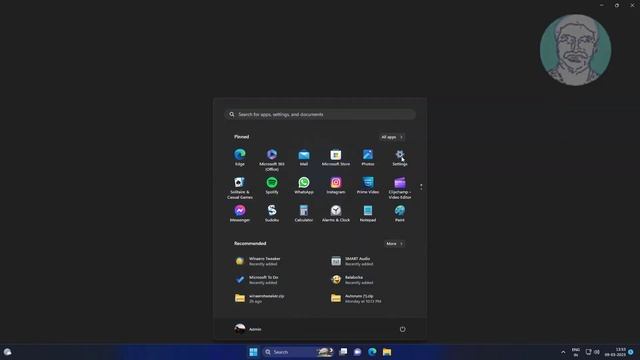
Task: Click the Start menu search box
Action: tap(320, 114)
